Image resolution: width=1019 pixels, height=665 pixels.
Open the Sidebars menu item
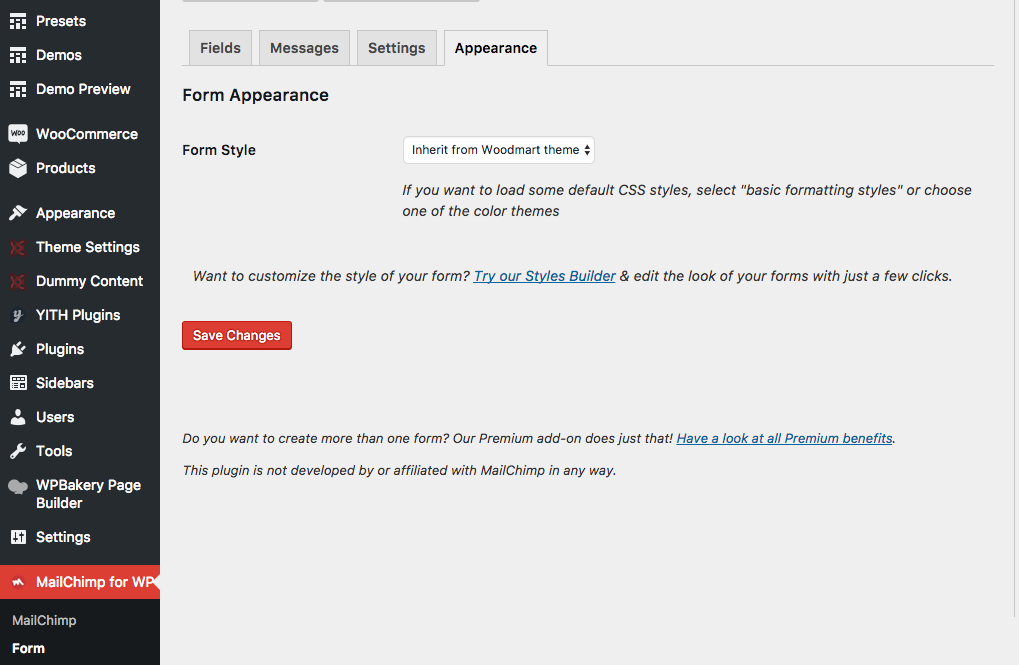click(x=80, y=383)
